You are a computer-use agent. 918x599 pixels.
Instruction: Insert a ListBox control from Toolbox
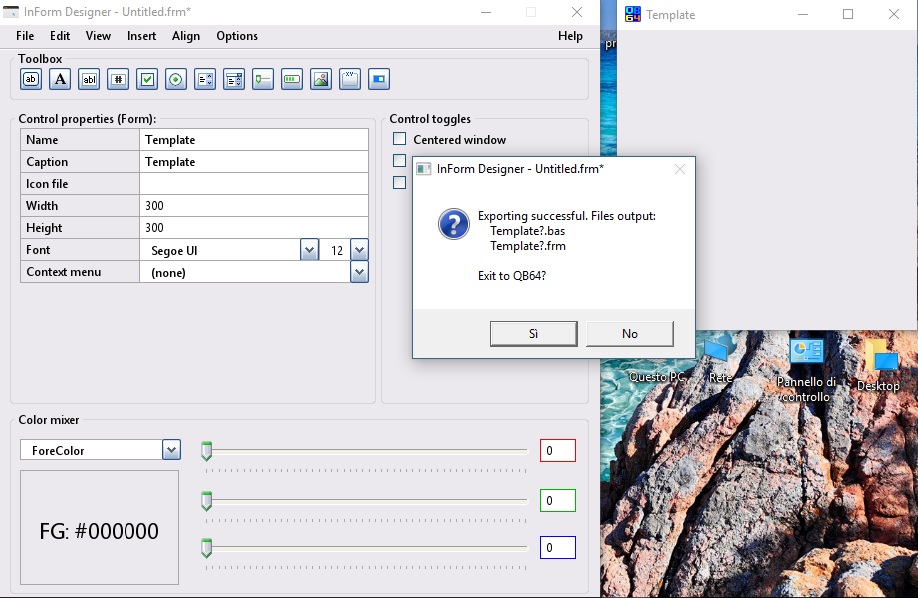click(x=205, y=79)
